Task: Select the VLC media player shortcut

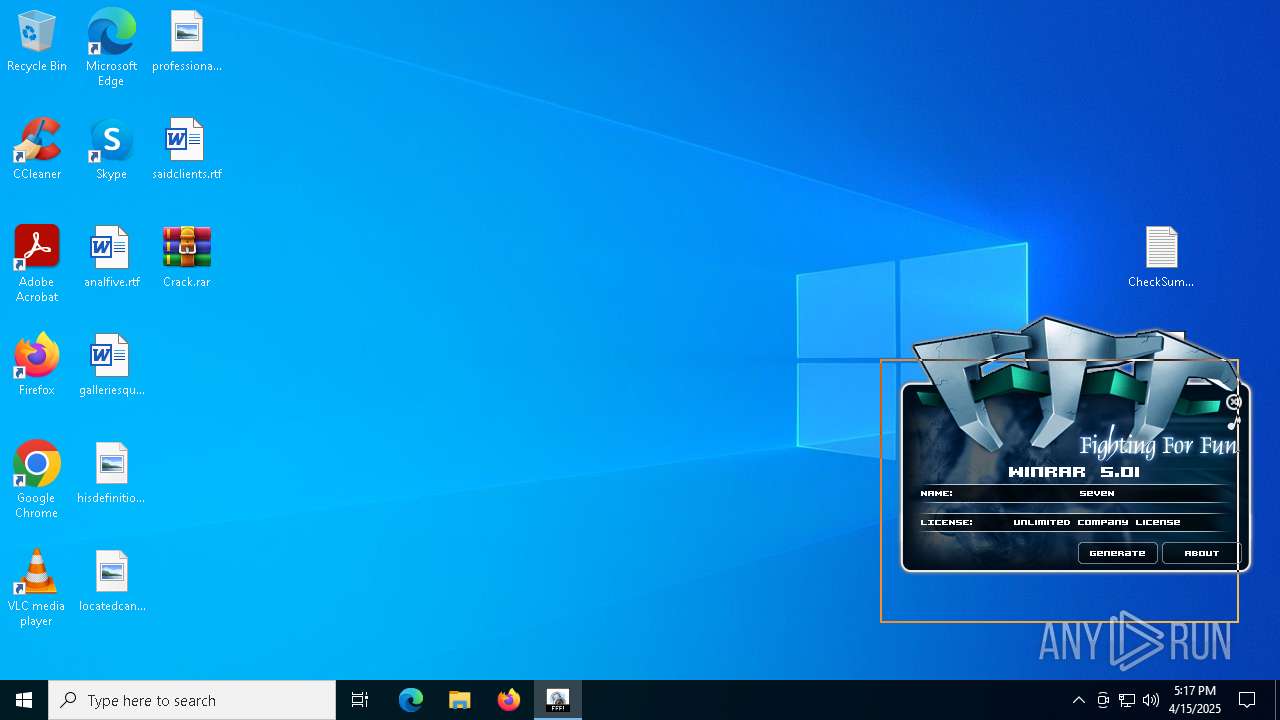Action: tap(37, 588)
